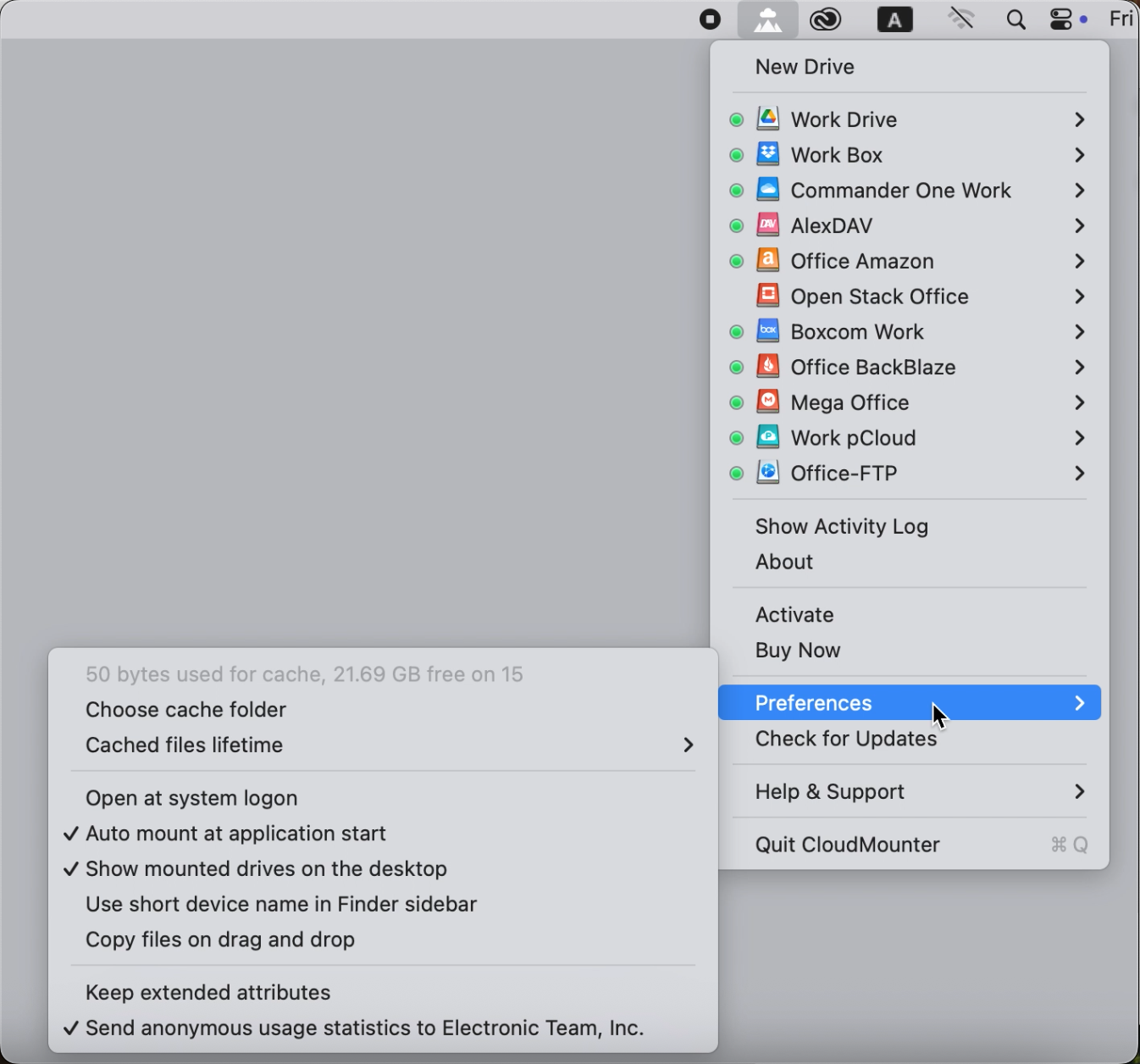Click the OneDrive icon for Commander One Work
The height and width of the screenshot is (1064, 1140).
tap(767, 190)
